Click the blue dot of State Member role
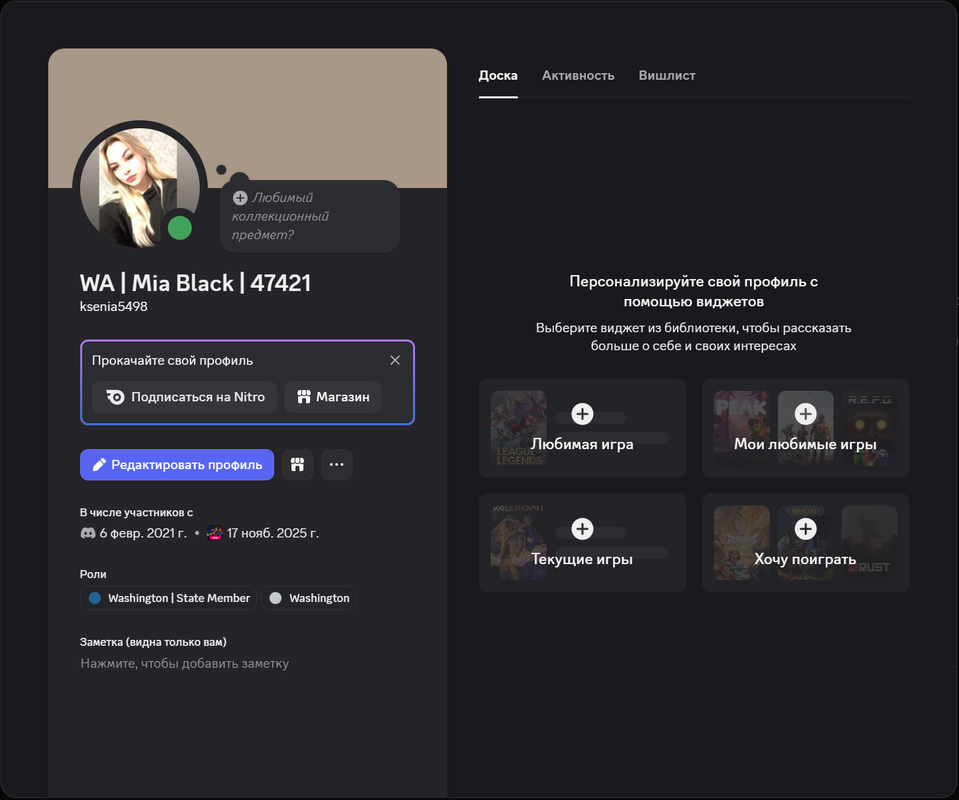 (x=95, y=598)
